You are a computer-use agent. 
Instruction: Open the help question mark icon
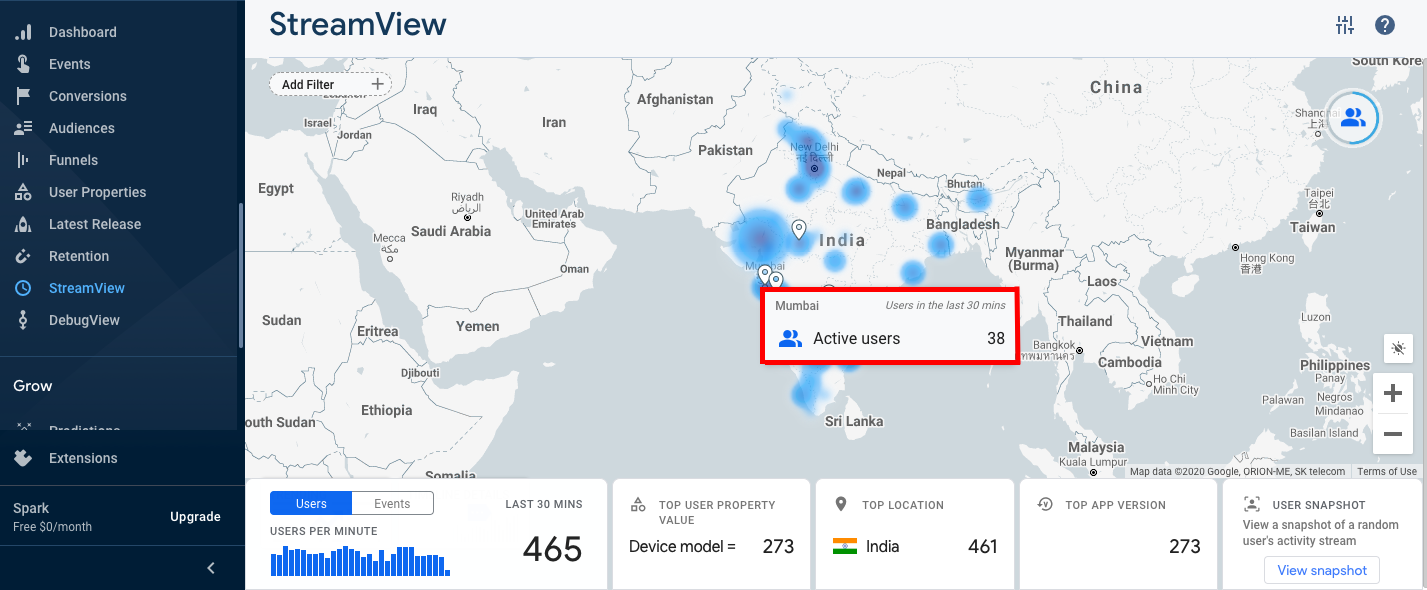click(1385, 25)
